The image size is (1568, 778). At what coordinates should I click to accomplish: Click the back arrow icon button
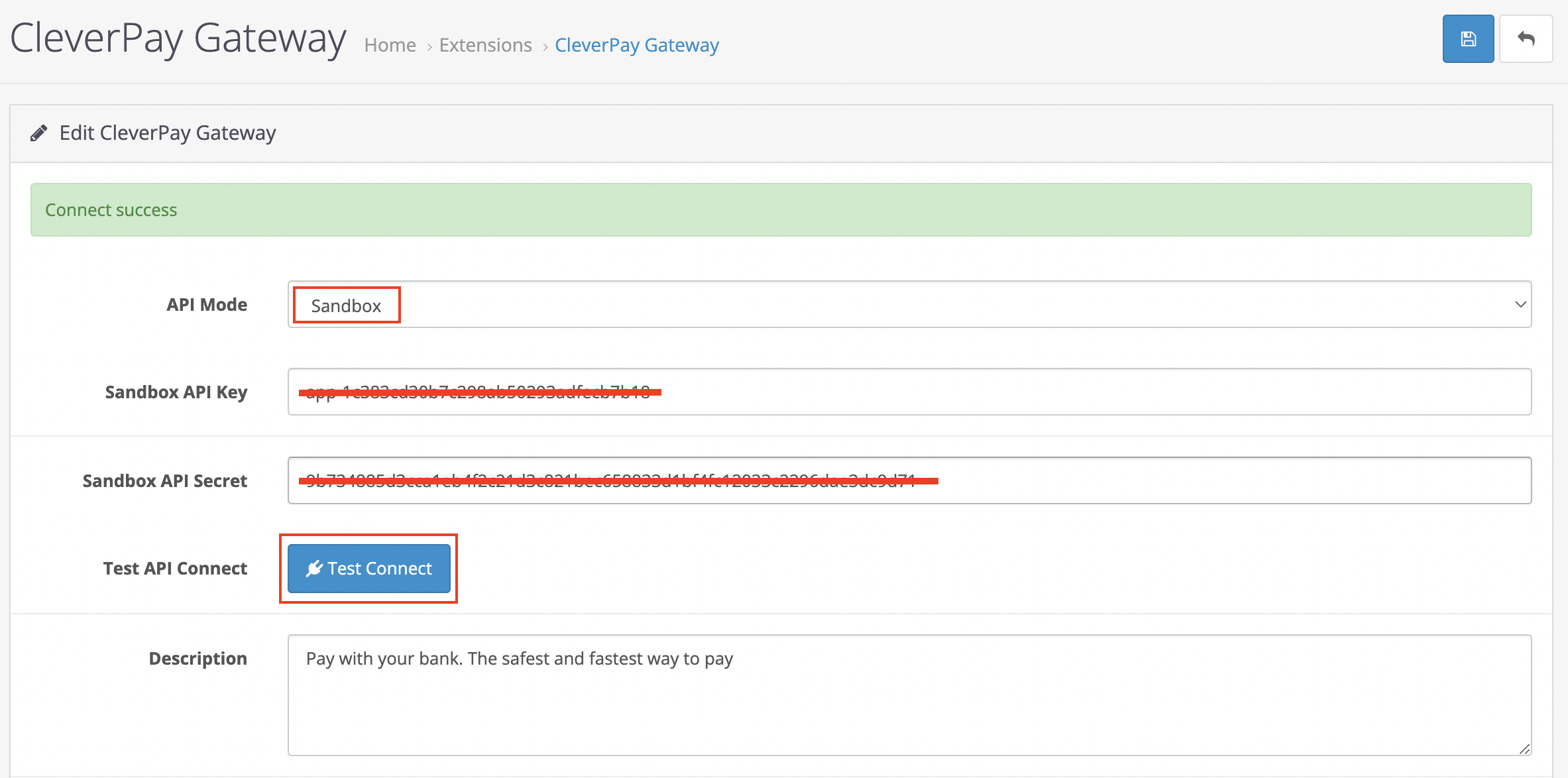(x=1526, y=39)
